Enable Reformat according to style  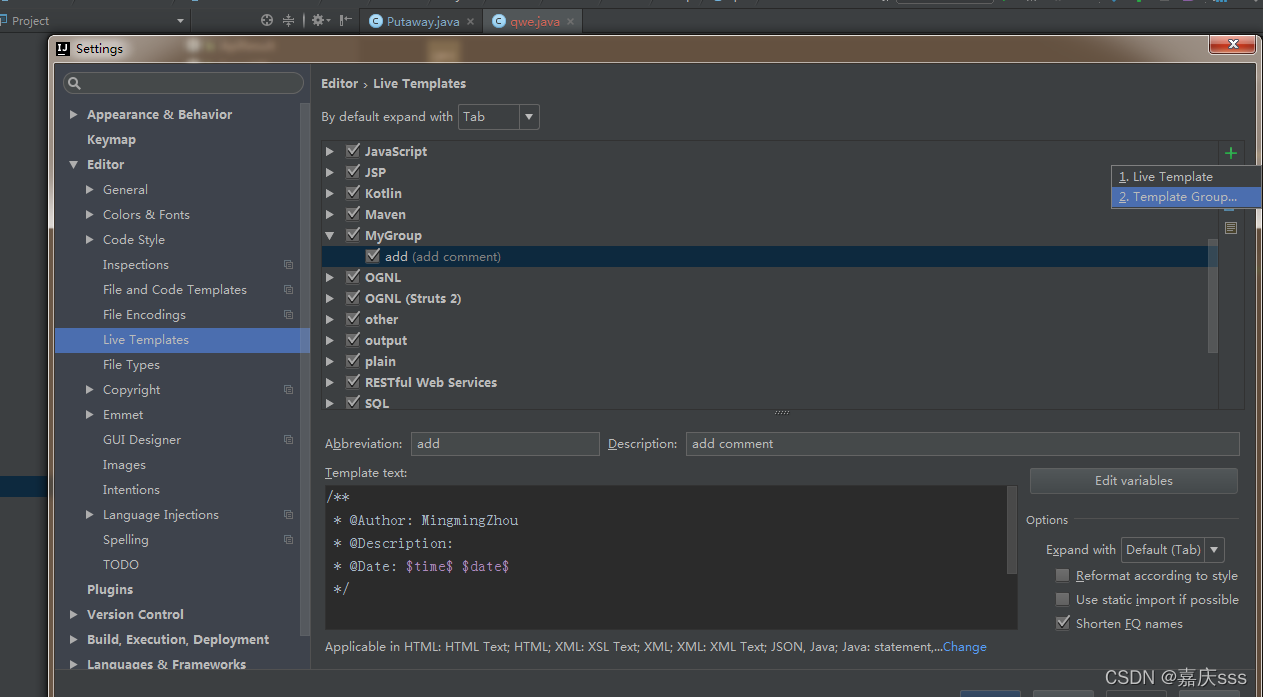click(x=1062, y=576)
